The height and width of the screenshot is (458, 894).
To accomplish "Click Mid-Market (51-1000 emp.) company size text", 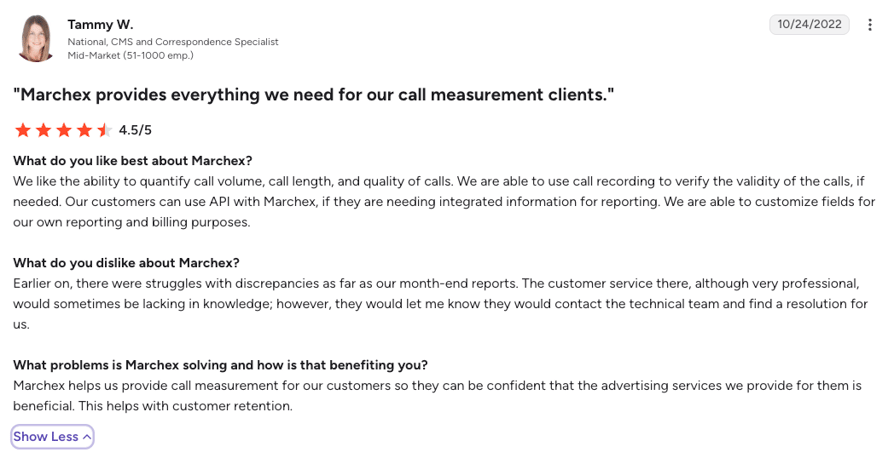I will tap(131, 55).
